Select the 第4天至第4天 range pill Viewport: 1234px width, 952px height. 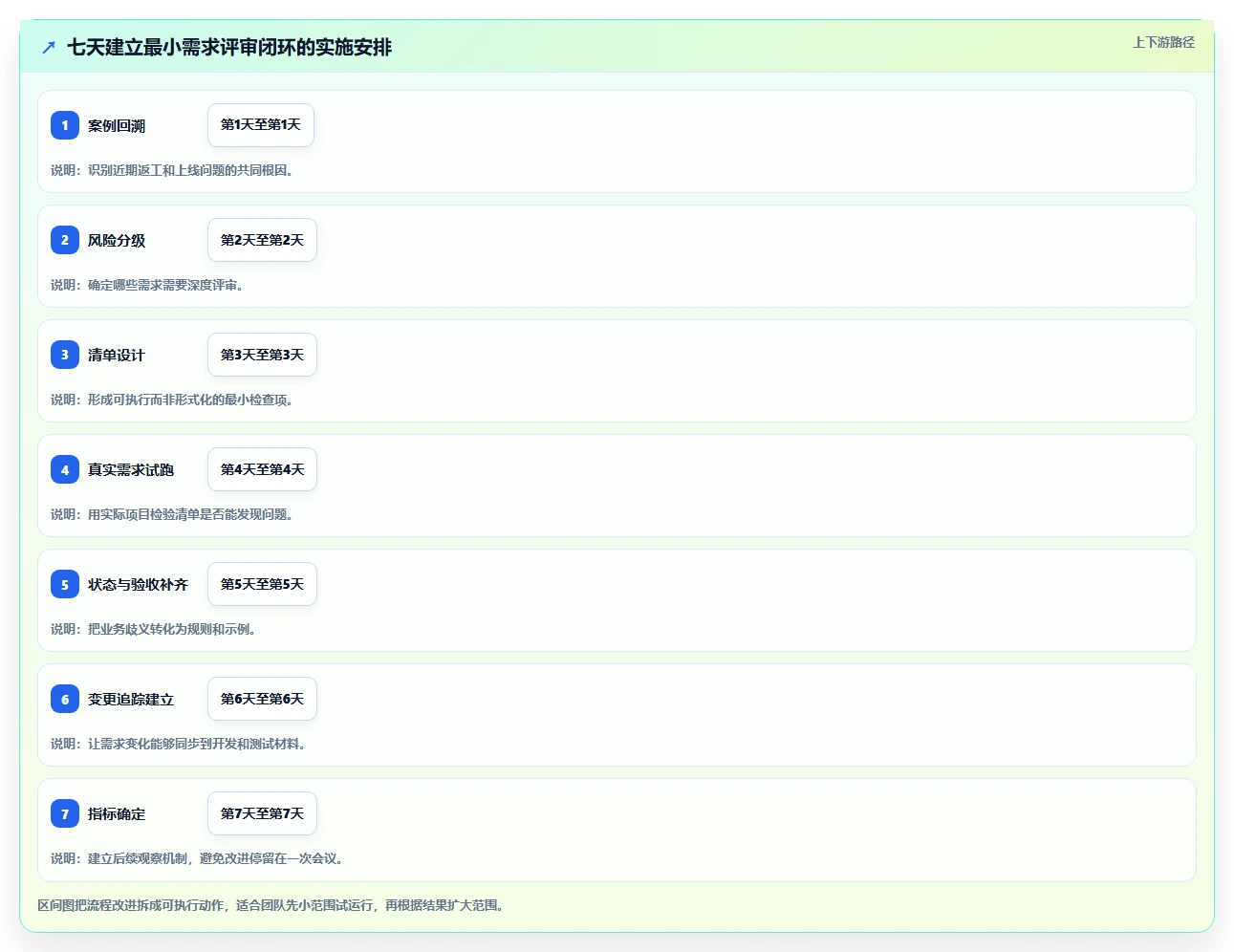point(262,469)
